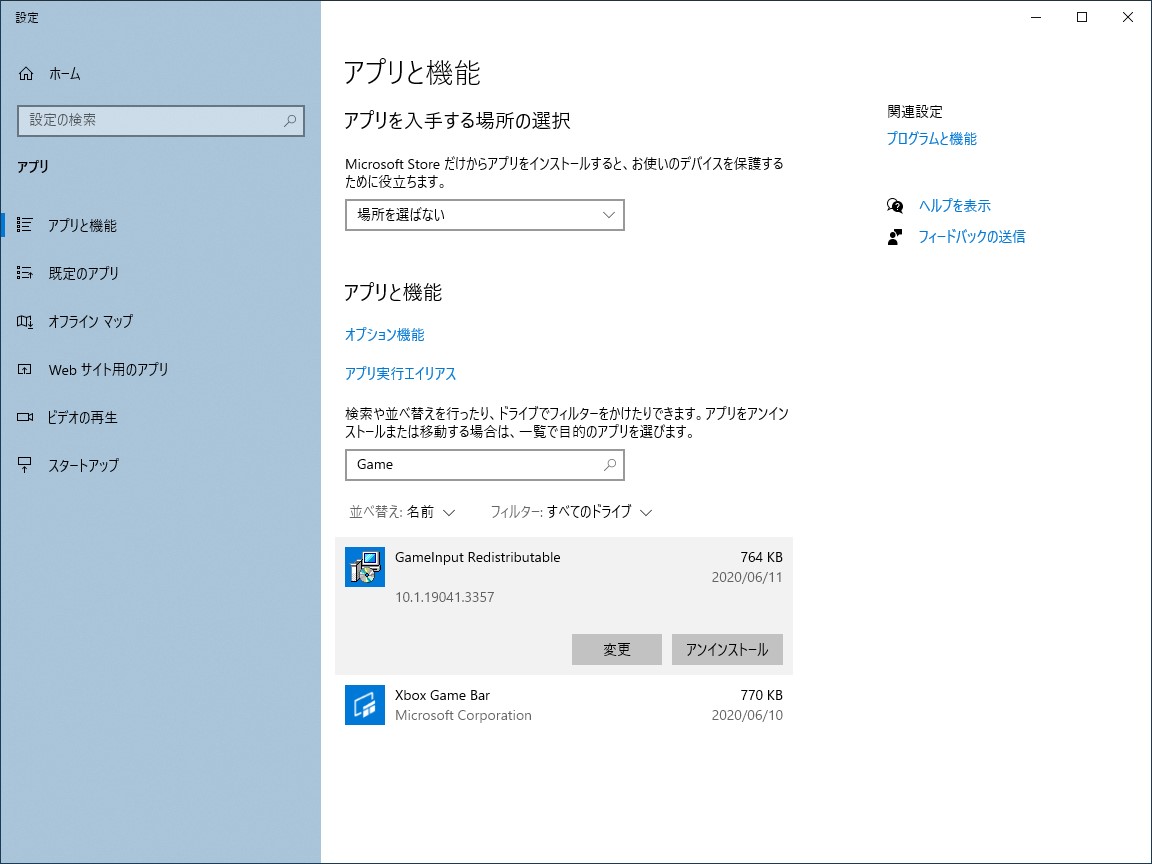Click the Xbox Game Bar app icon
The width and height of the screenshot is (1152, 864).
364,705
